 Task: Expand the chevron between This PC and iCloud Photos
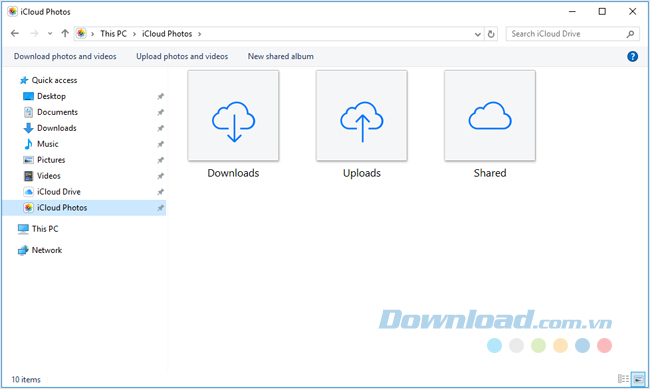coord(134,34)
